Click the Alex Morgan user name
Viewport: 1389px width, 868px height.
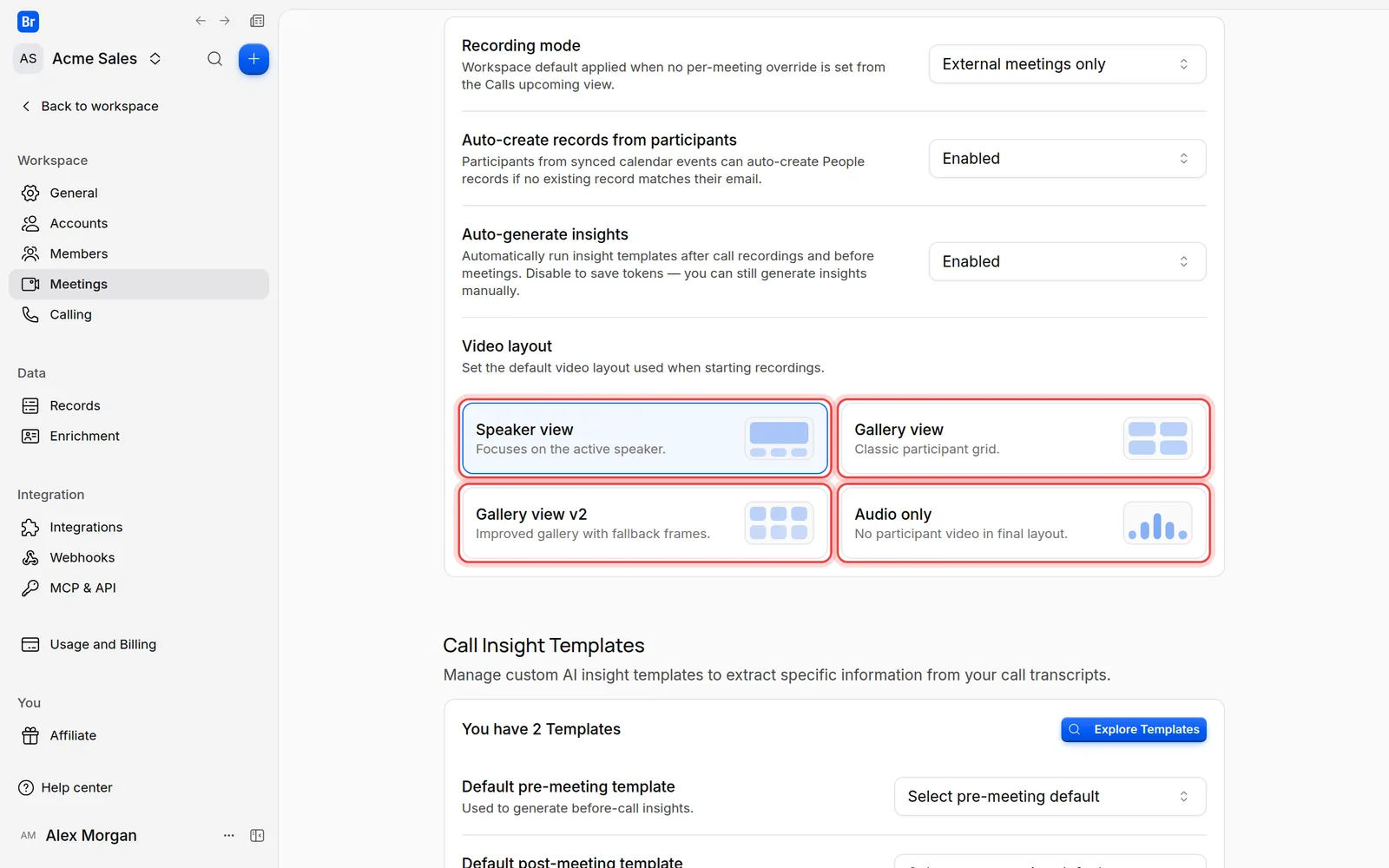(x=91, y=835)
